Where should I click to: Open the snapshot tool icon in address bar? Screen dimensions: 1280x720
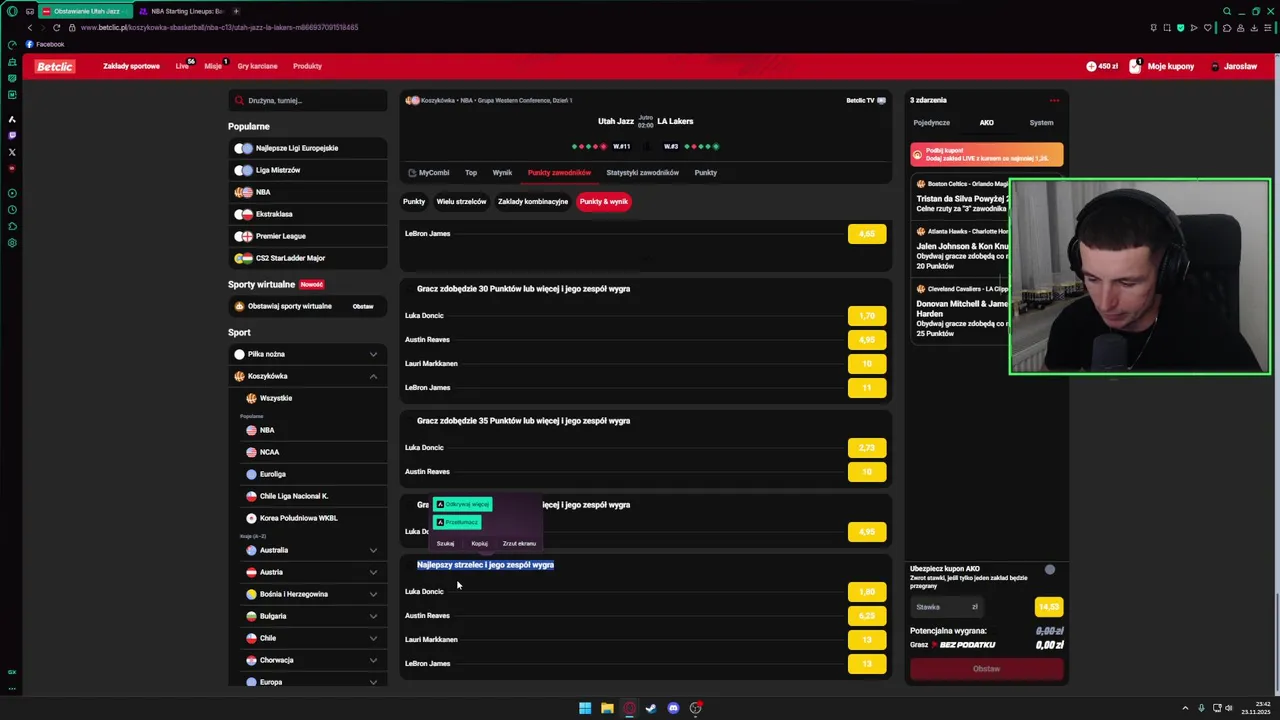1167,27
